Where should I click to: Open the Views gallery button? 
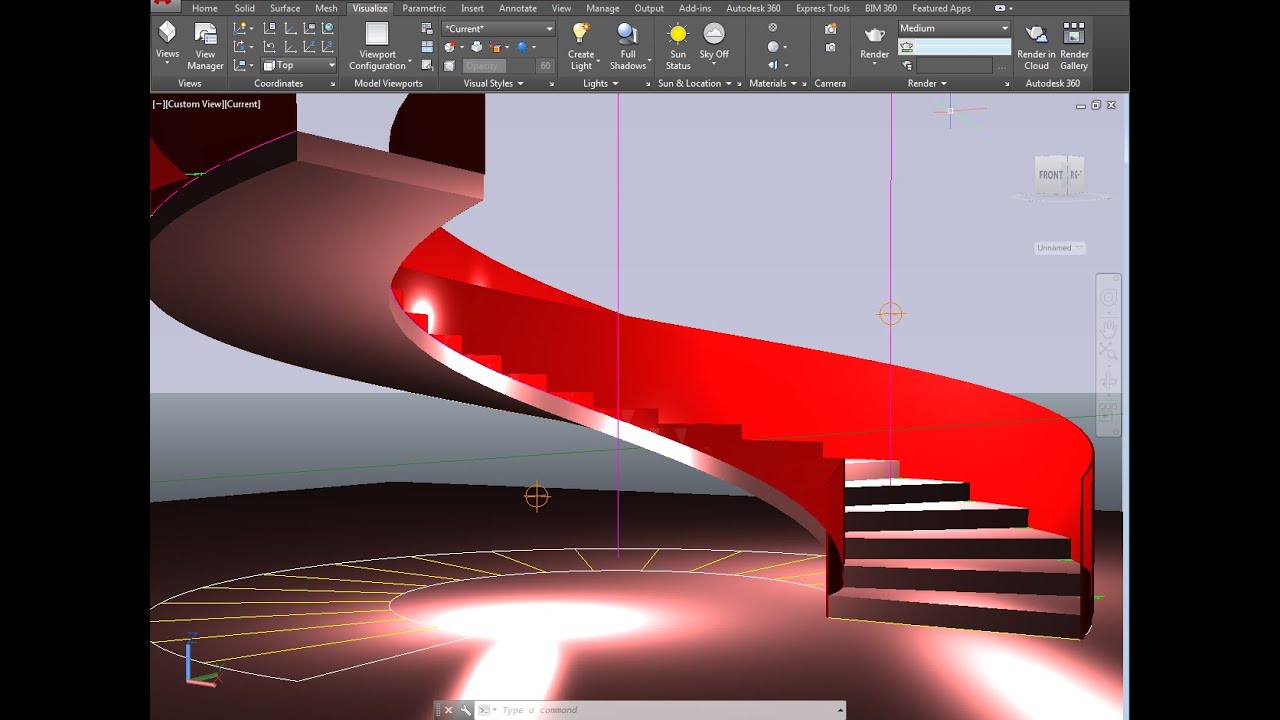(167, 44)
